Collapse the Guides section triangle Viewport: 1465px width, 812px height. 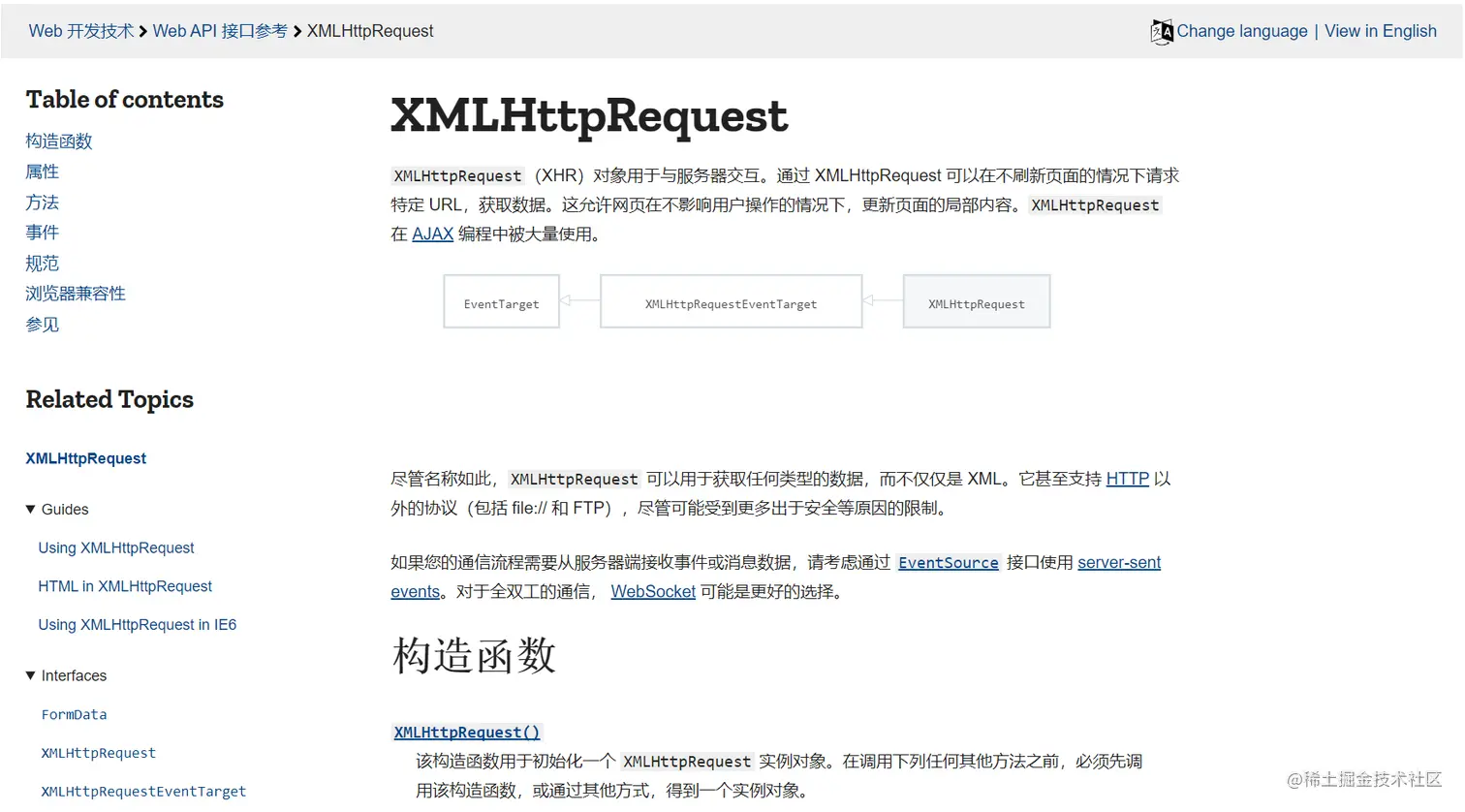point(31,509)
